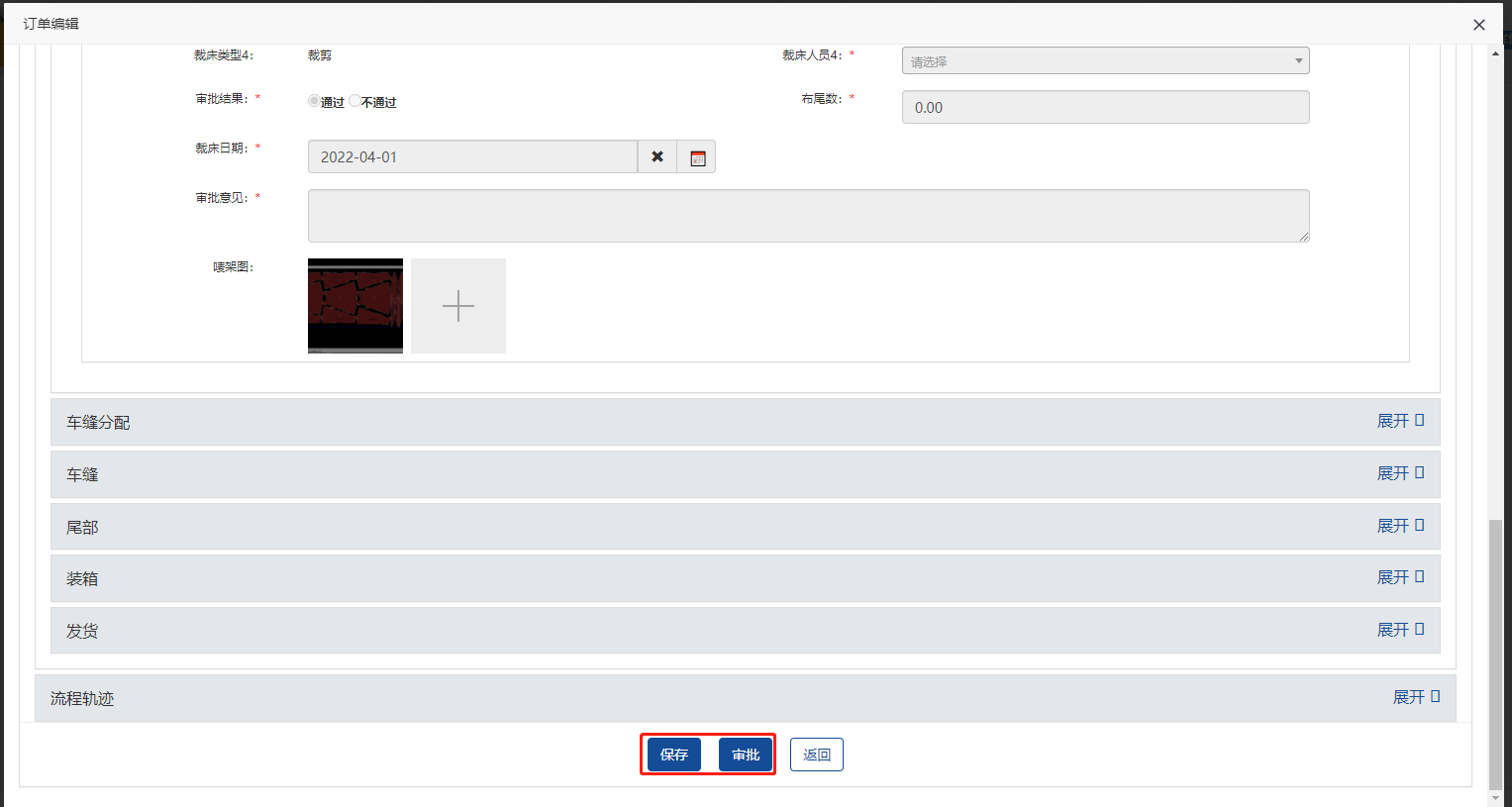Open the calendar picker for 裁床日期
Image resolution: width=1512 pixels, height=807 pixels.
[x=697, y=156]
